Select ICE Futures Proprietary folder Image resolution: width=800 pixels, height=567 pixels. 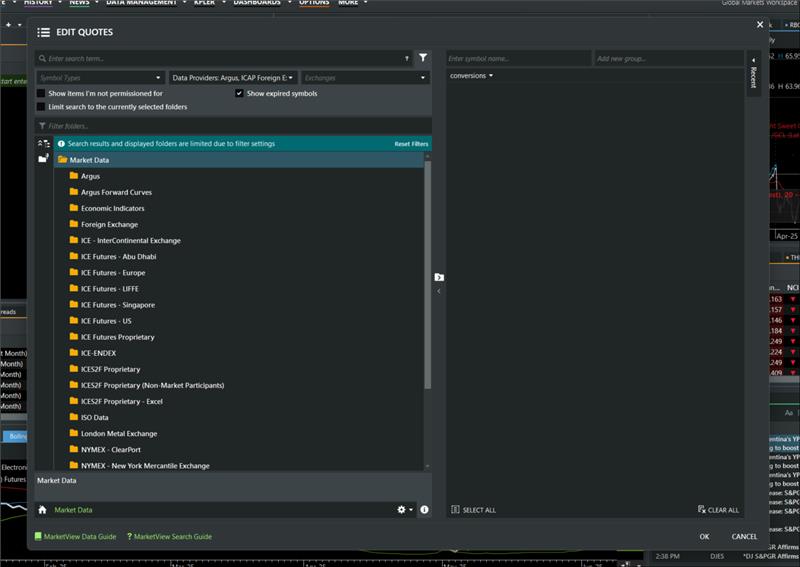(117, 337)
